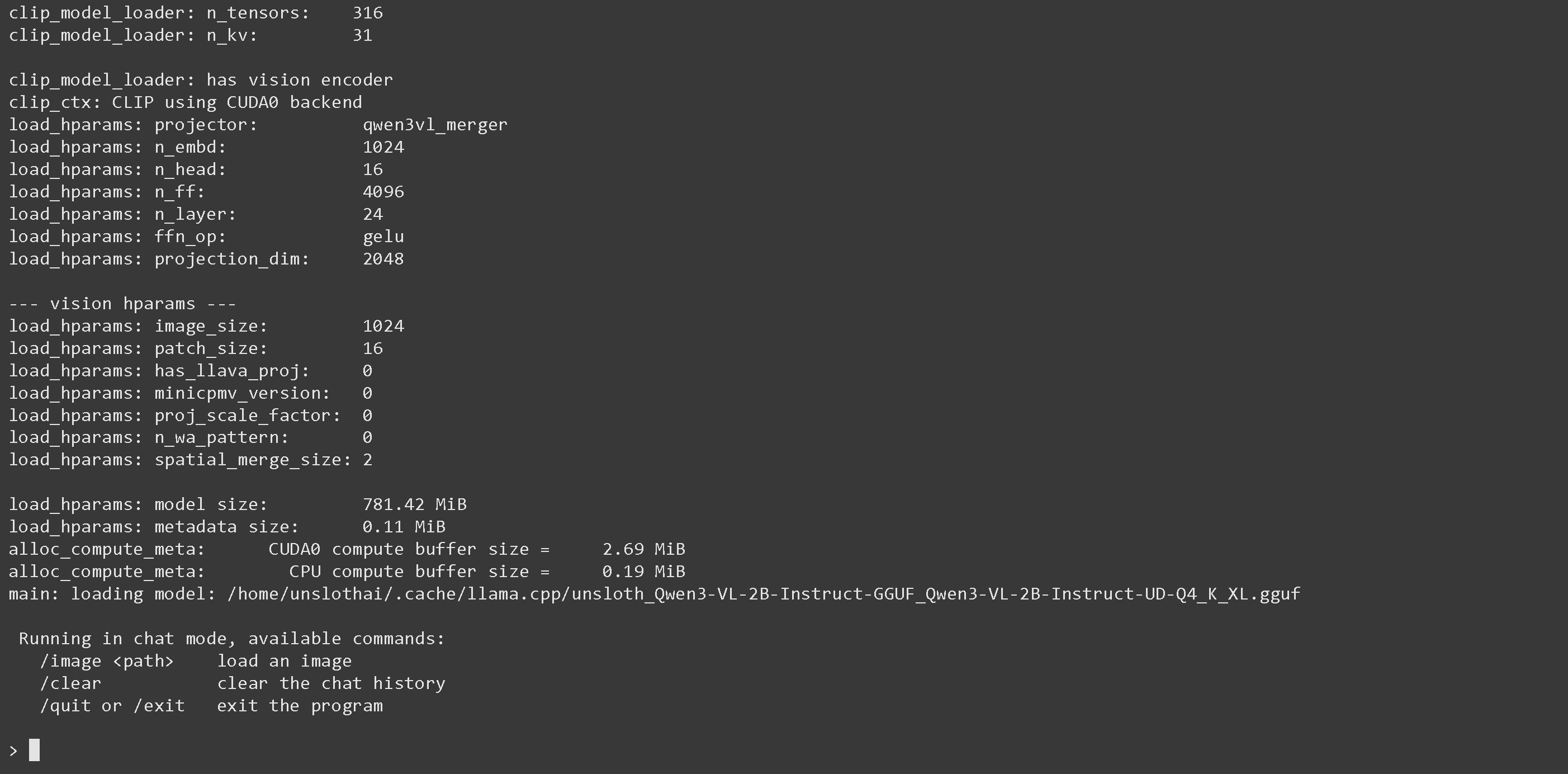This screenshot has height=774, width=1568.
Task: Click the 'Running in chat mode' line
Action: pos(231,639)
